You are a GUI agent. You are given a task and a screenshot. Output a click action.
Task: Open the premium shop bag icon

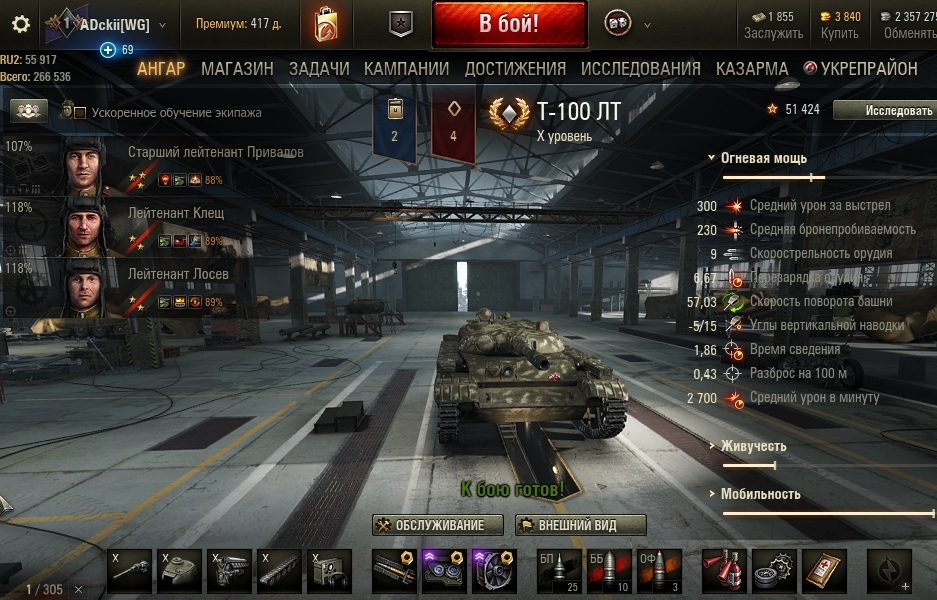click(326, 24)
